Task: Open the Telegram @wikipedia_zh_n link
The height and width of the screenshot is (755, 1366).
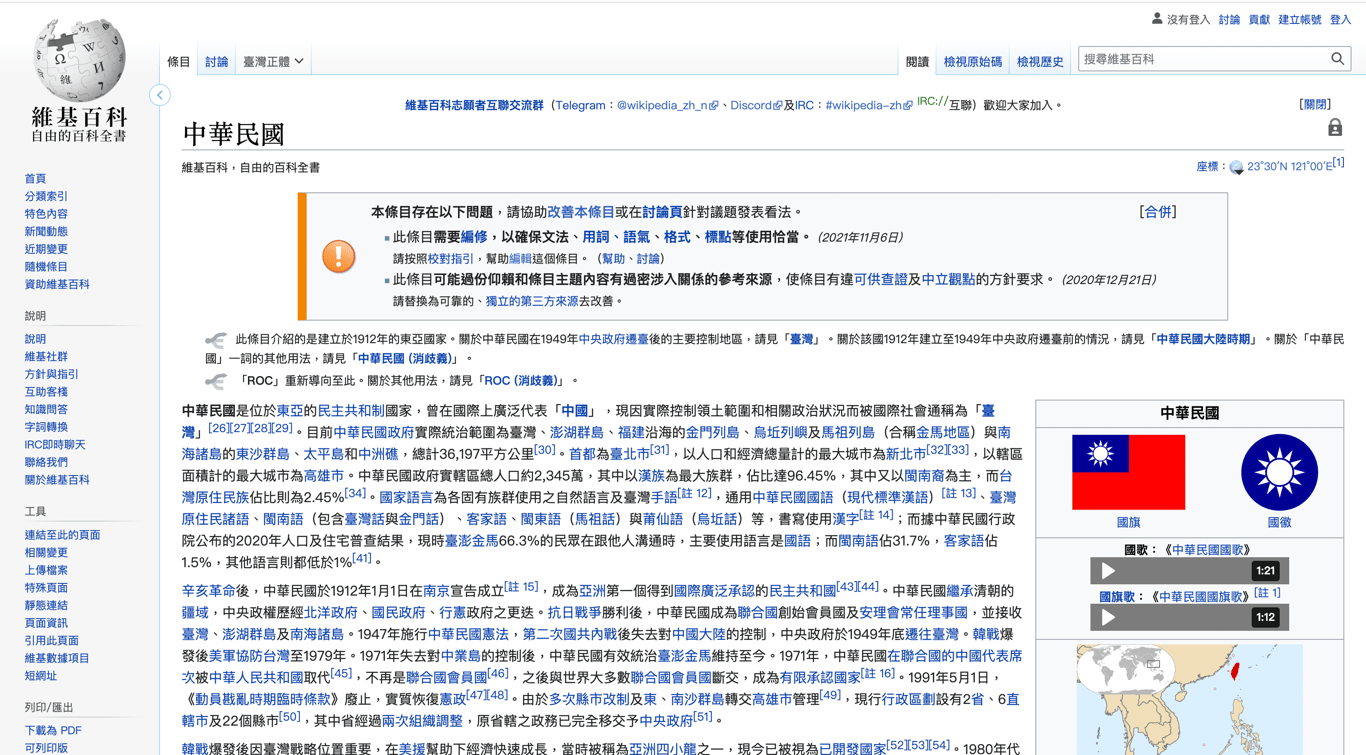Action: [x=667, y=105]
